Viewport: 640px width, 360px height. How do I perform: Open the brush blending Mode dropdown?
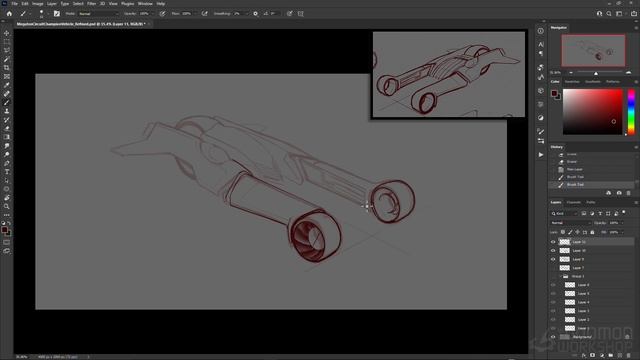point(98,13)
